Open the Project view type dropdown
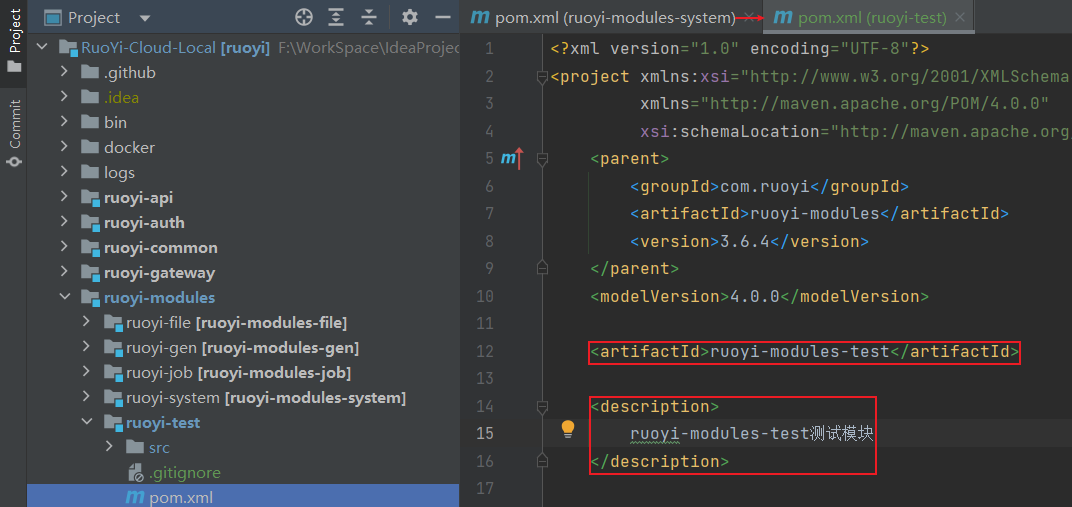Viewport: 1072px width, 507px height. (x=144, y=18)
